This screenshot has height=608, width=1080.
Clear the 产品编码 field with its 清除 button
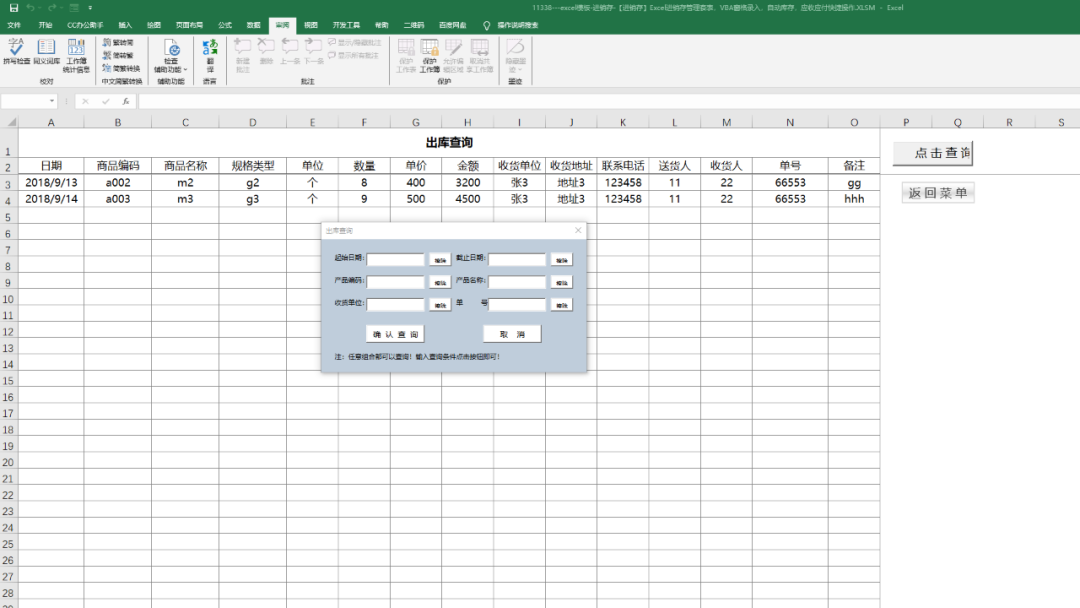pyautogui.click(x=440, y=282)
